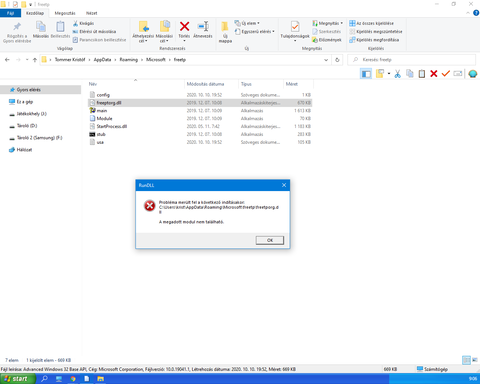The image size is (480, 384).
Task: Click Tommer Kristóf in the address breadcrumb
Action: coord(70,60)
